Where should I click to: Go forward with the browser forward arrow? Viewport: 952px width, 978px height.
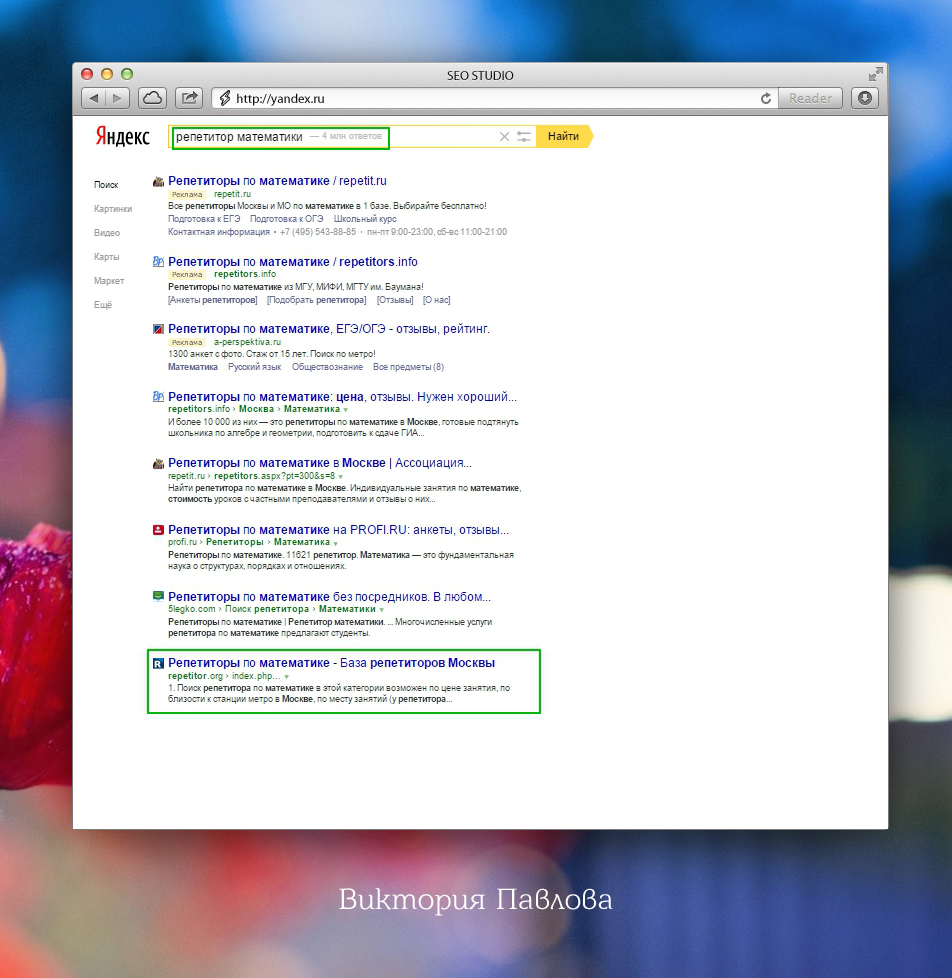coord(117,98)
